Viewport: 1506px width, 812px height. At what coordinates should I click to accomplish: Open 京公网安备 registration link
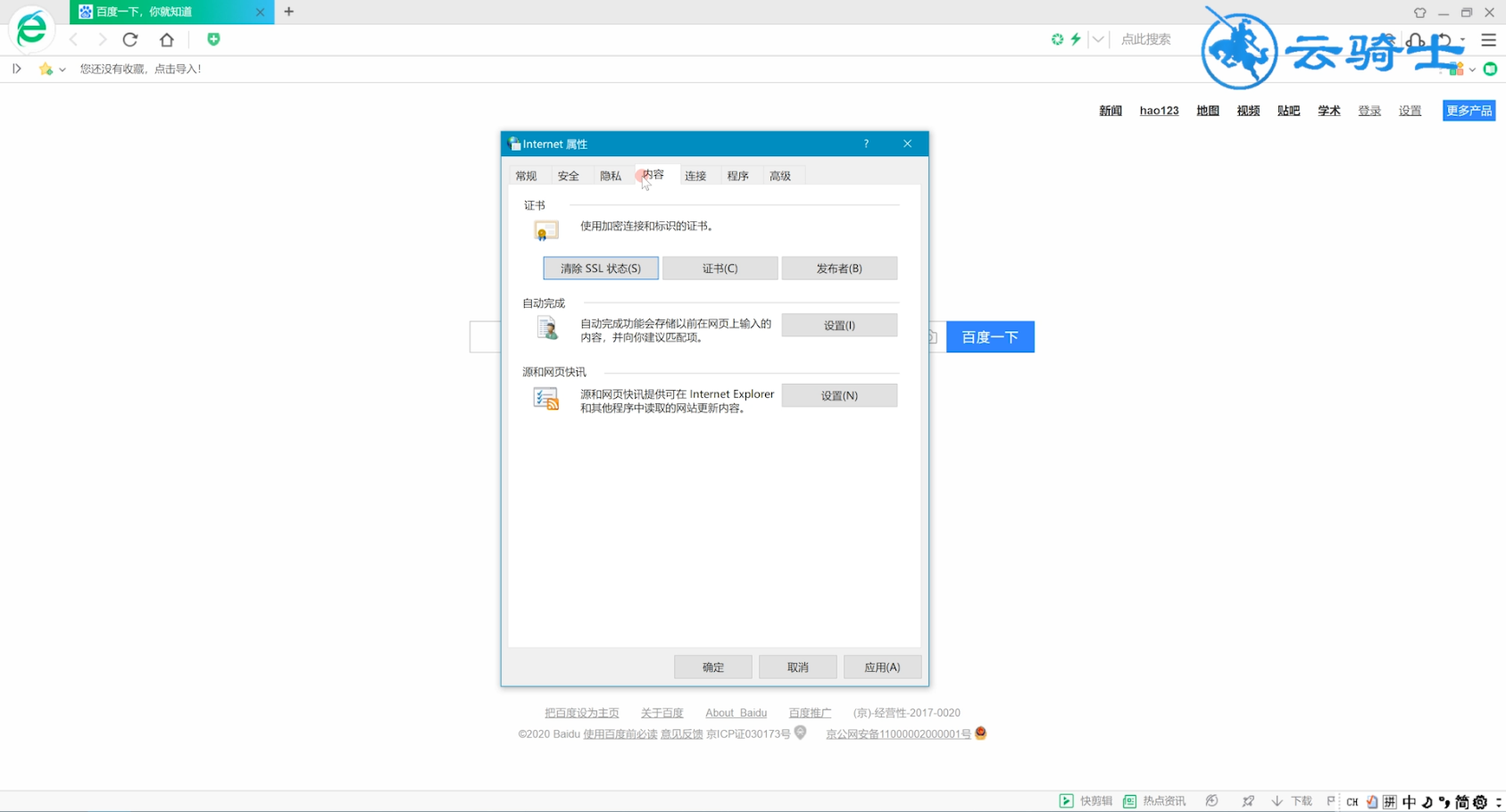898,734
